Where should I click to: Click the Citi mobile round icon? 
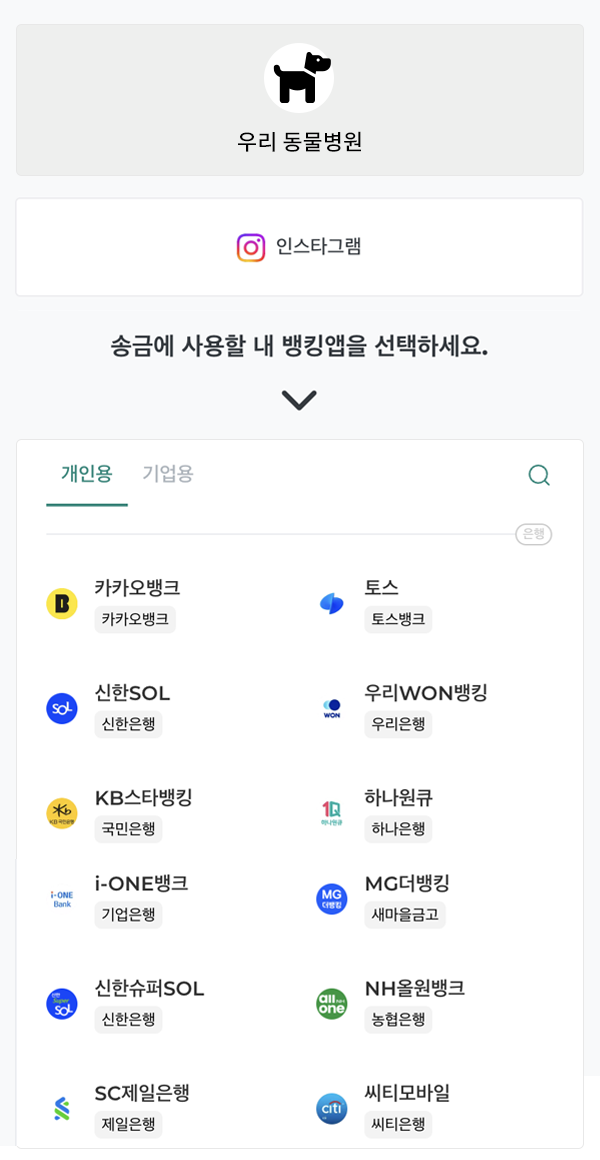pyautogui.click(x=332, y=1108)
